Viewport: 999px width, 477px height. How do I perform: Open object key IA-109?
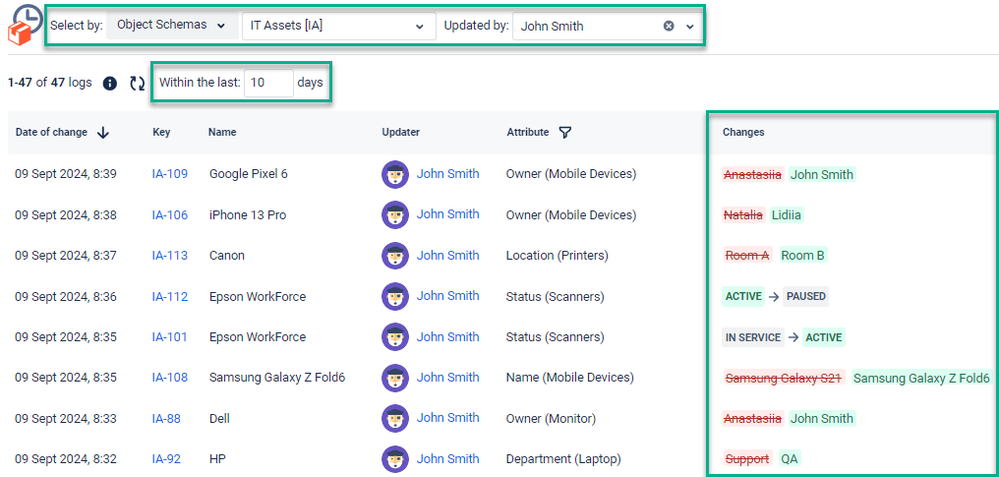[x=169, y=174]
